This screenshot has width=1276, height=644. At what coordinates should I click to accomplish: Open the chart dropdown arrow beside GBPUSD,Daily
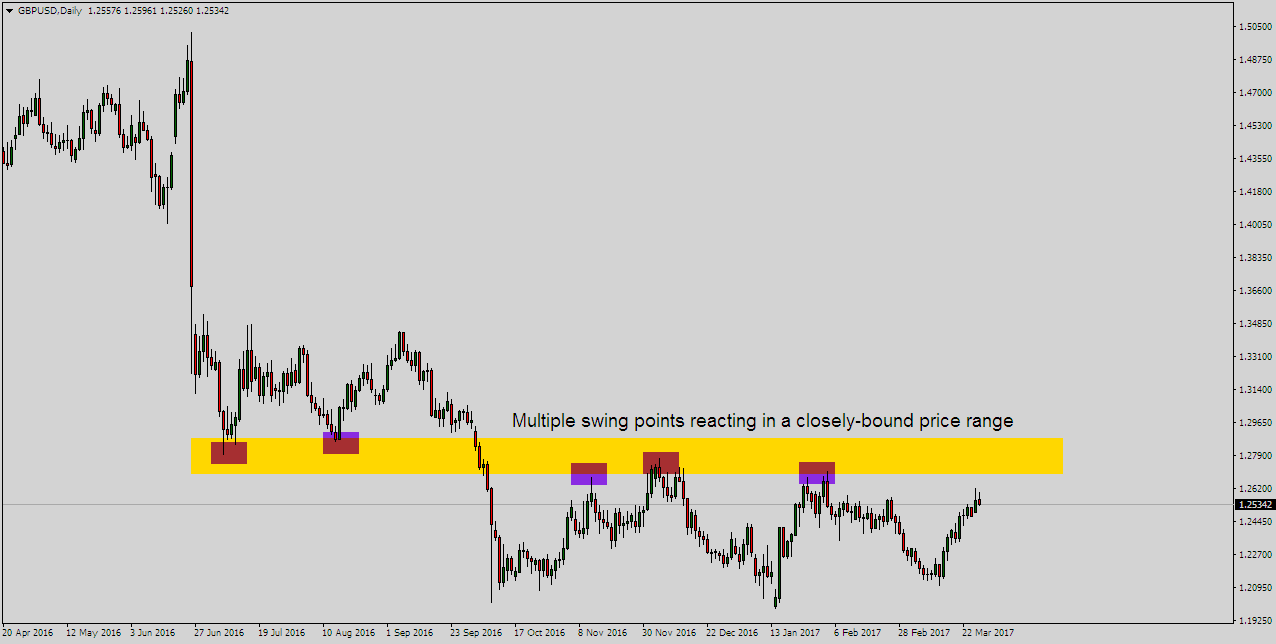pyautogui.click(x=9, y=10)
